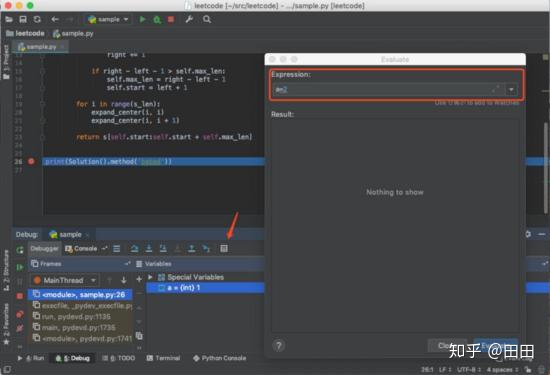The width and height of the screenshot is (550, 375).
Task: Open the Python Console tab
Action: tap(220, 358)
